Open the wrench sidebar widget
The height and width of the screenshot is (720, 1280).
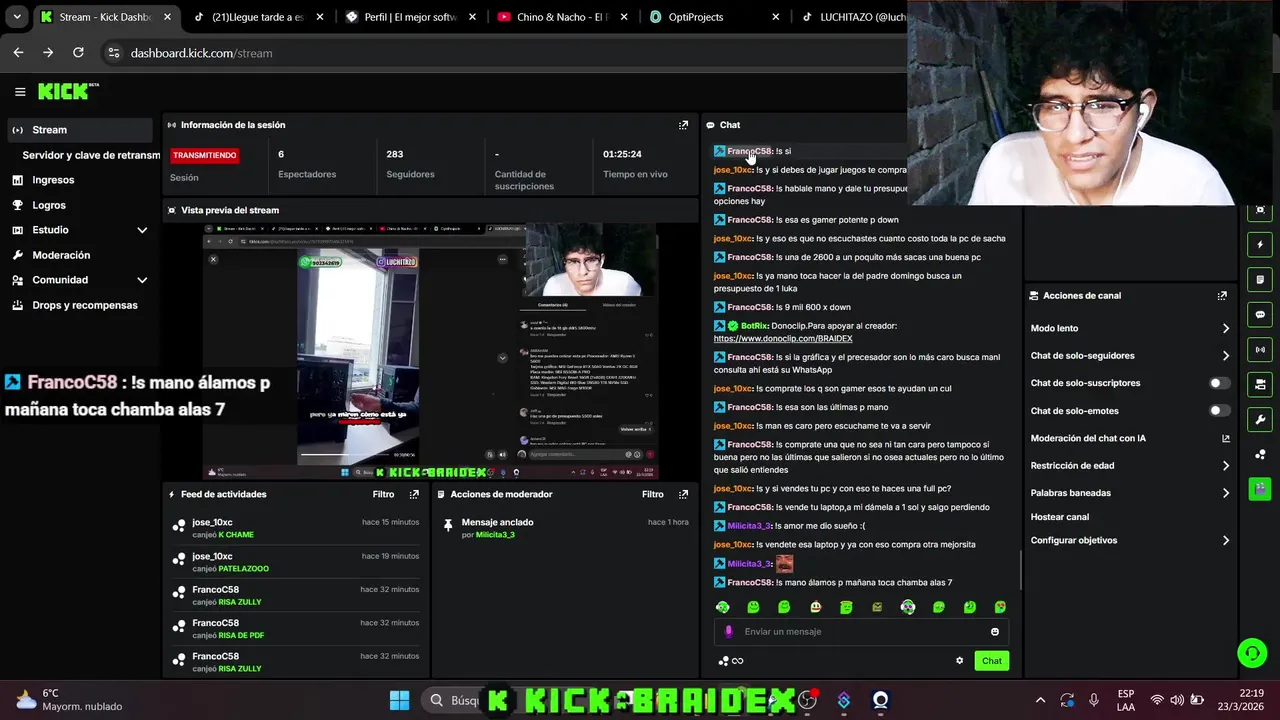1260,420
